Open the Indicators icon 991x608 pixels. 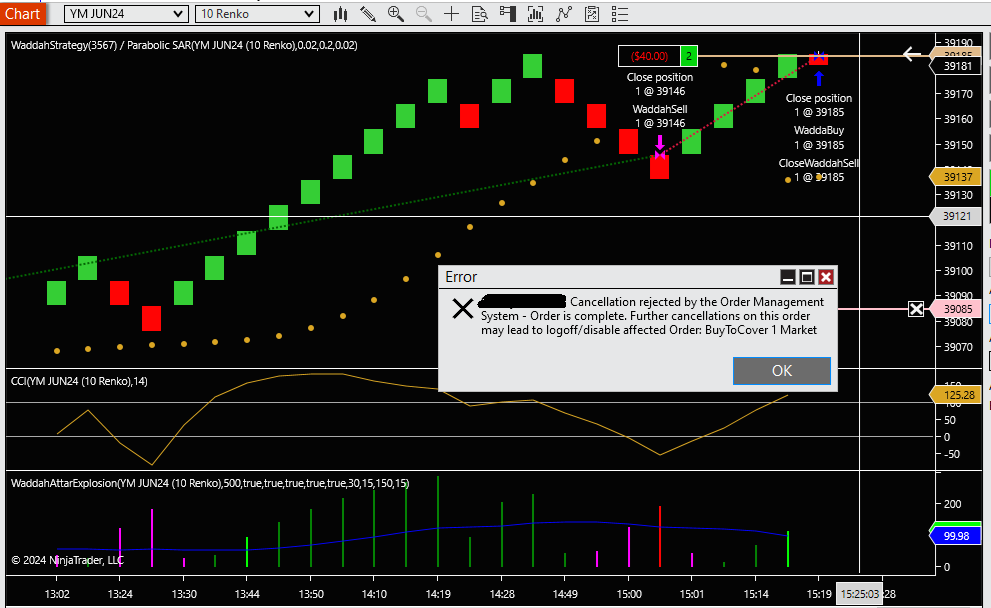coord(564,14)
